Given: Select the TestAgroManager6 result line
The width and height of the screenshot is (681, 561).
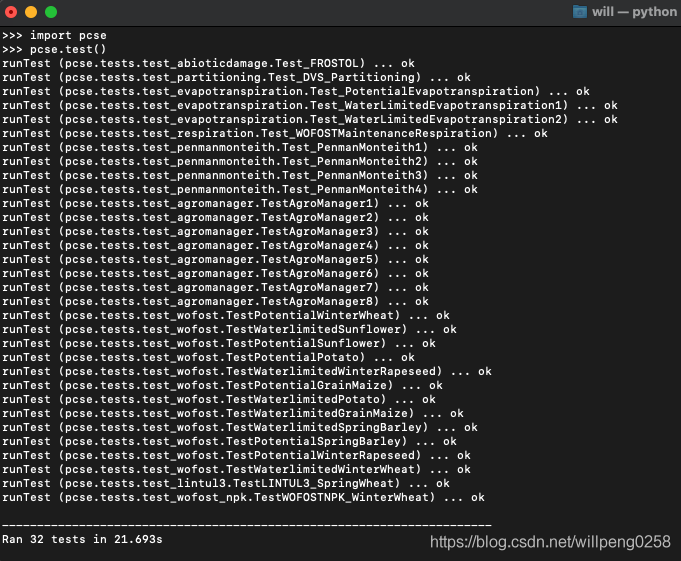Looking at the screenshot, I should (215, 273).
